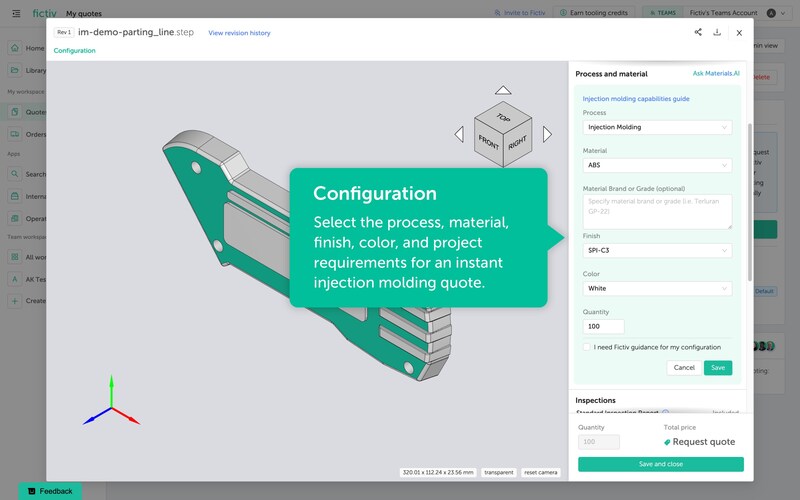This screenshot has width=800, height=500.
Task: Open the Injection molding capabilities guide link
Action: (636, 99)
